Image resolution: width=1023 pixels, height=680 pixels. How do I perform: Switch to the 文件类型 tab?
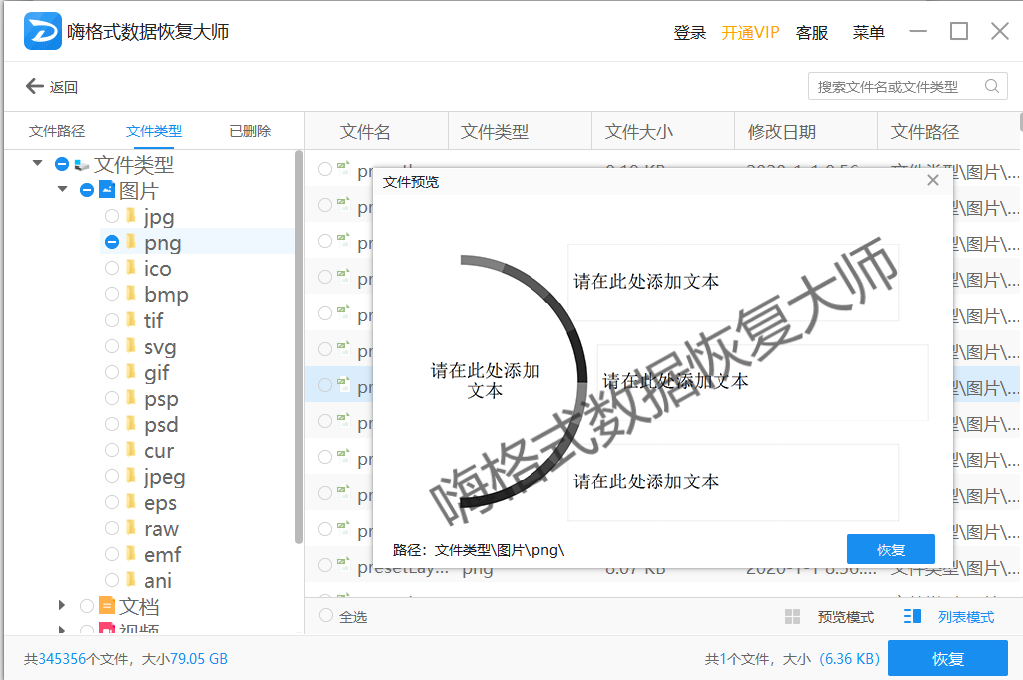(x=154, y=131)
